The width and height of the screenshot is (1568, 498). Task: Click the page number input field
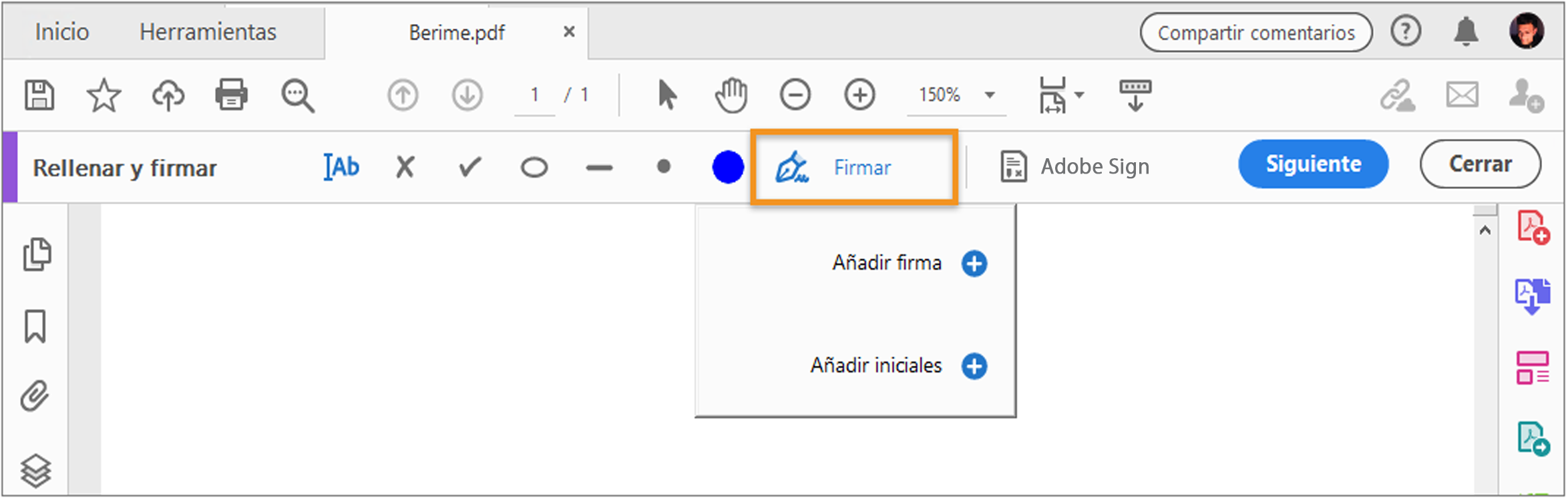(534, 95)
